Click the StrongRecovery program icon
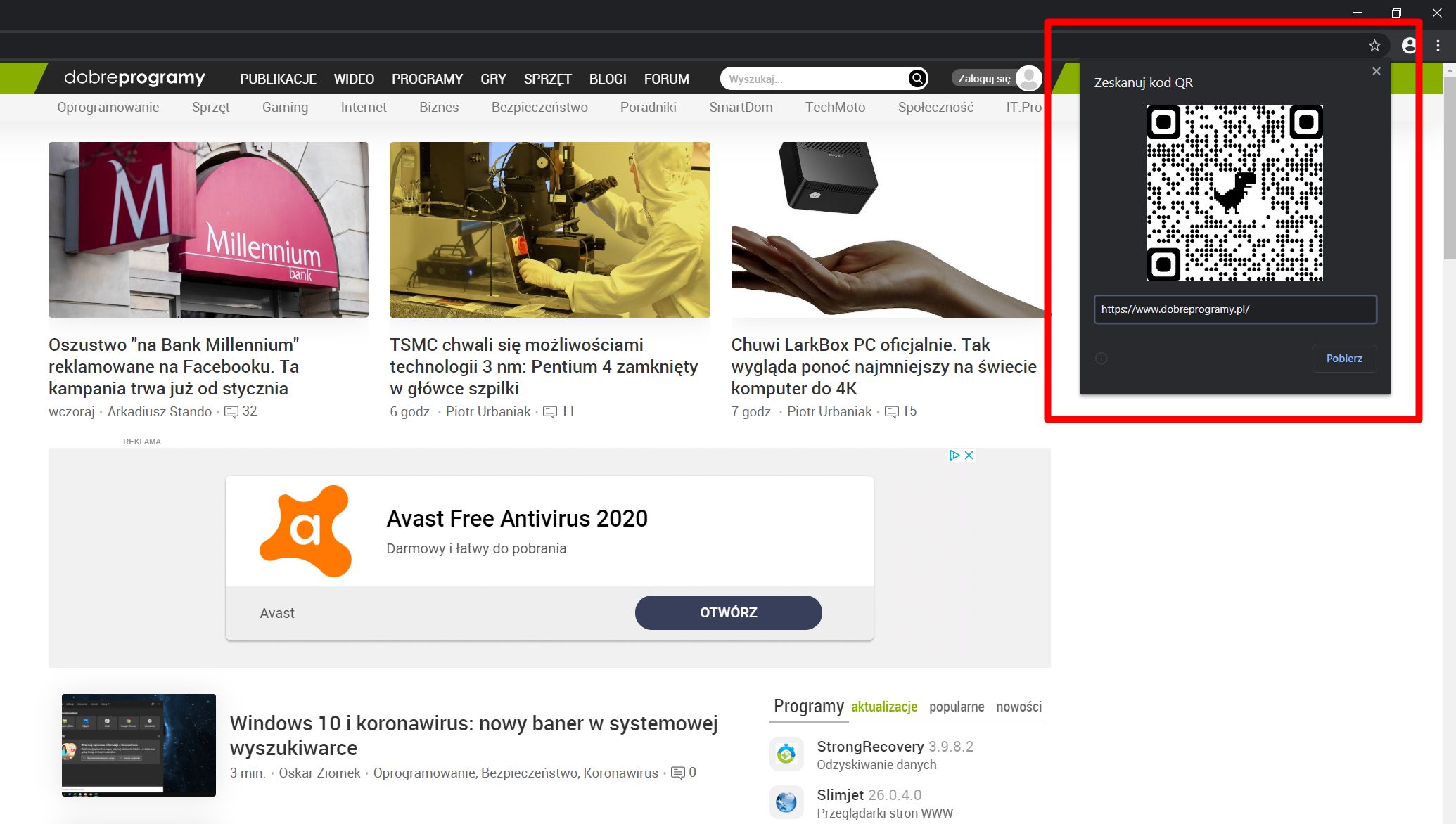This screenshot has width=1456, height=824. [x=786, y=754]
